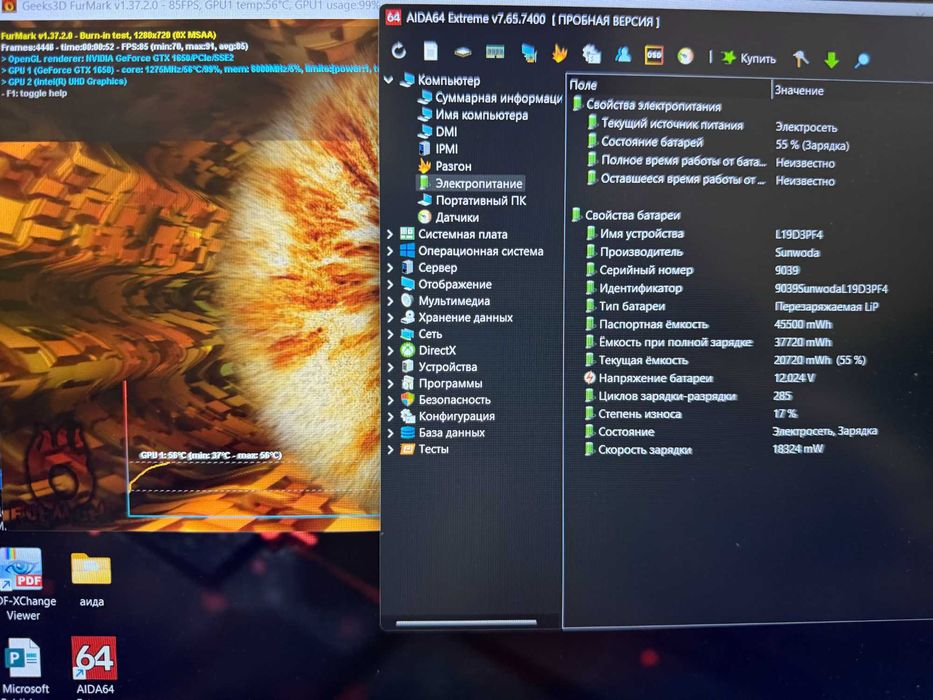Open Датчики sensors tree item
This screenshot has width=933, height=700.
coord(449,217)
